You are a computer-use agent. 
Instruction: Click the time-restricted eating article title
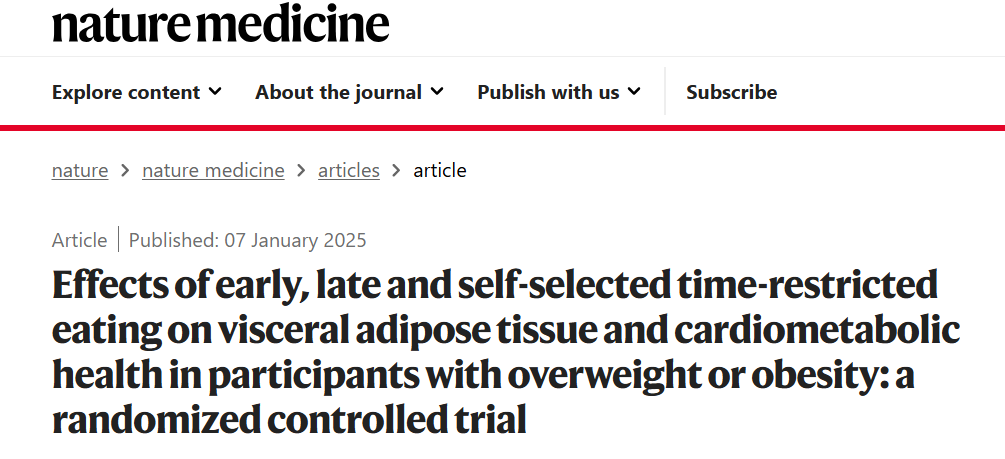click(x=506, y=352)
